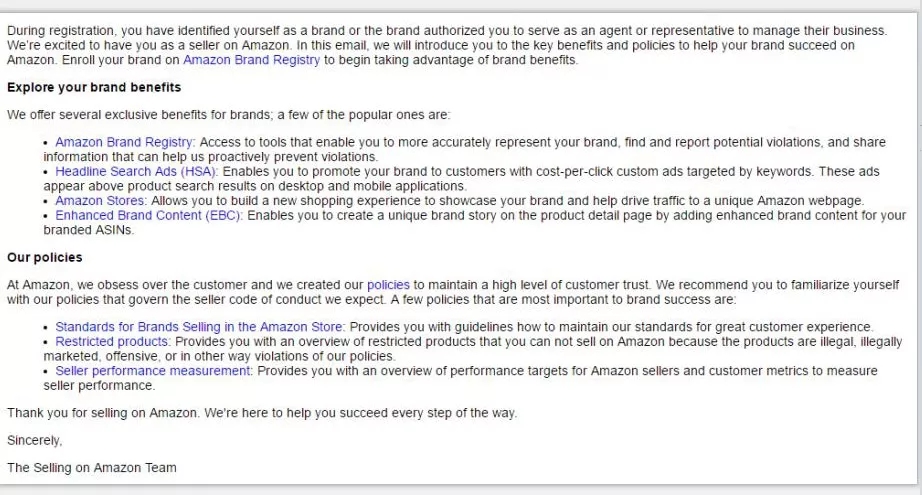
Task: Open the Enhanced Brand Content (EBC) link
Action: (x=149, y=215)
